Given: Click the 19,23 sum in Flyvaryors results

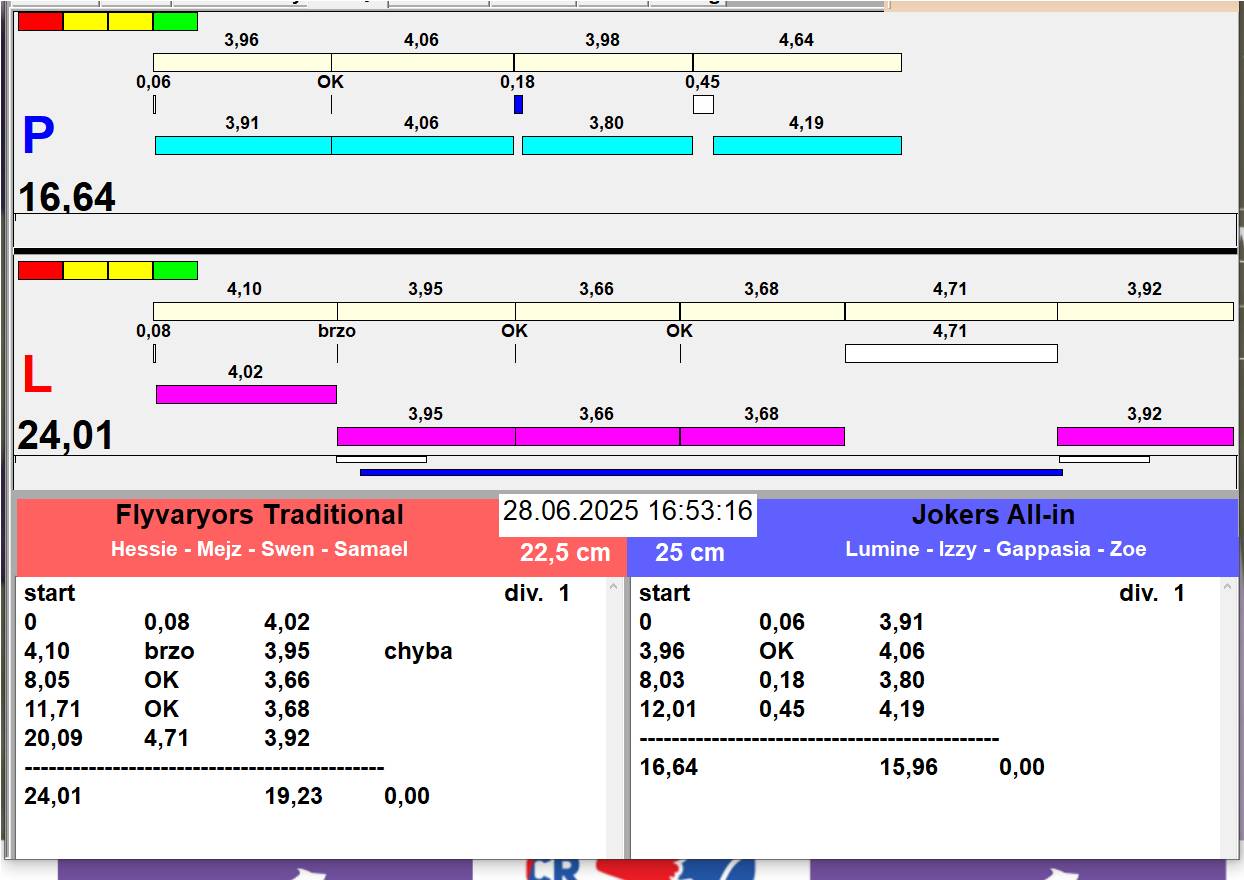Looking at the screenshot, I should (294, 796).
